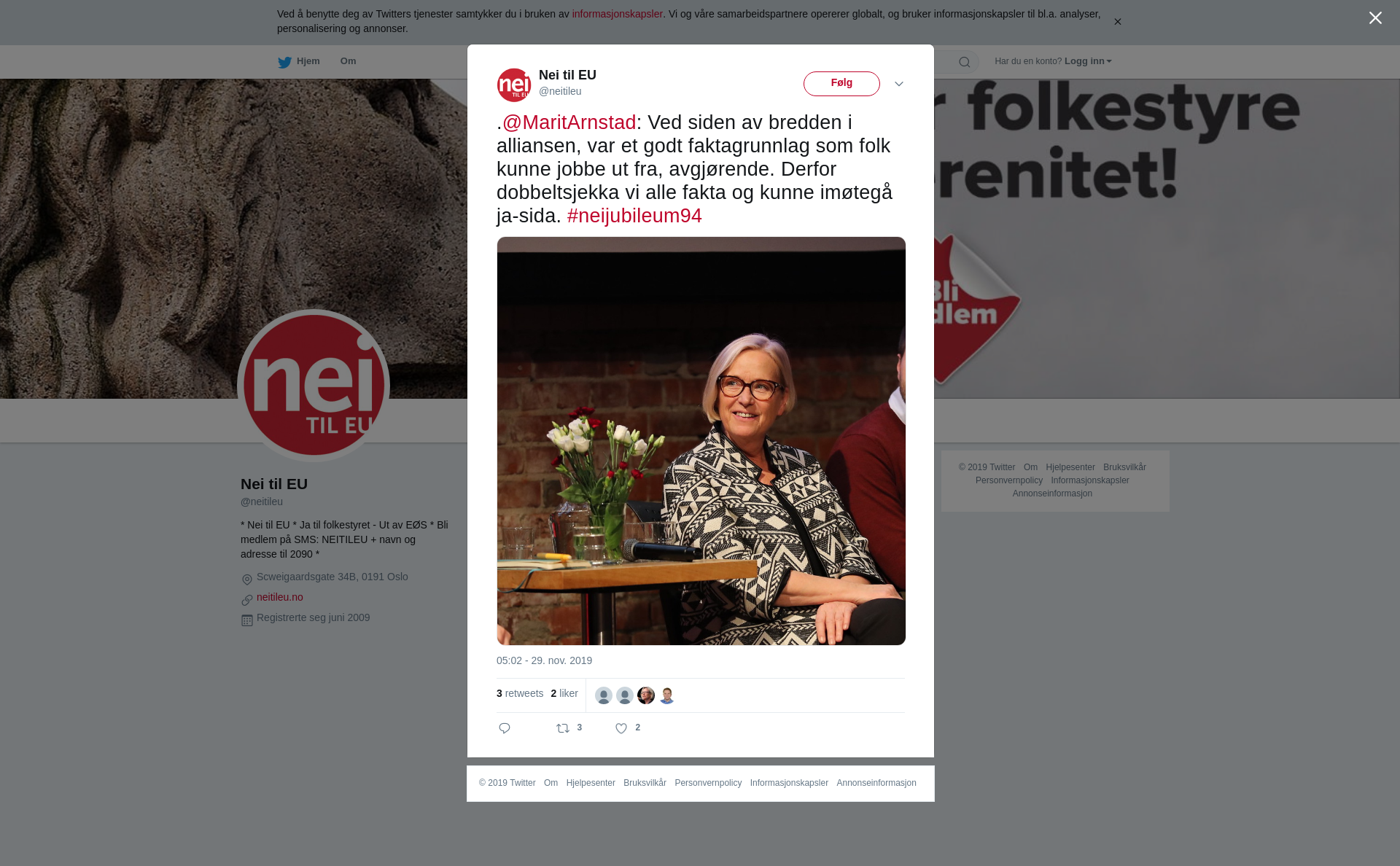Like the tweet with the heart icon
The image size is (1400, 866).
pos(621,728)
